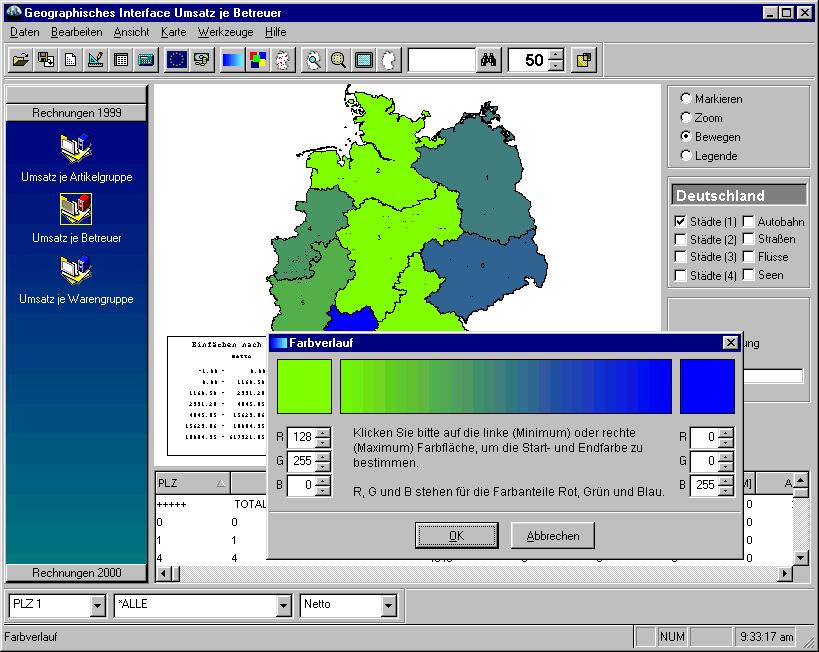Enable the Autobahn checkbox

pyautogui.click(x=749, y=221)
